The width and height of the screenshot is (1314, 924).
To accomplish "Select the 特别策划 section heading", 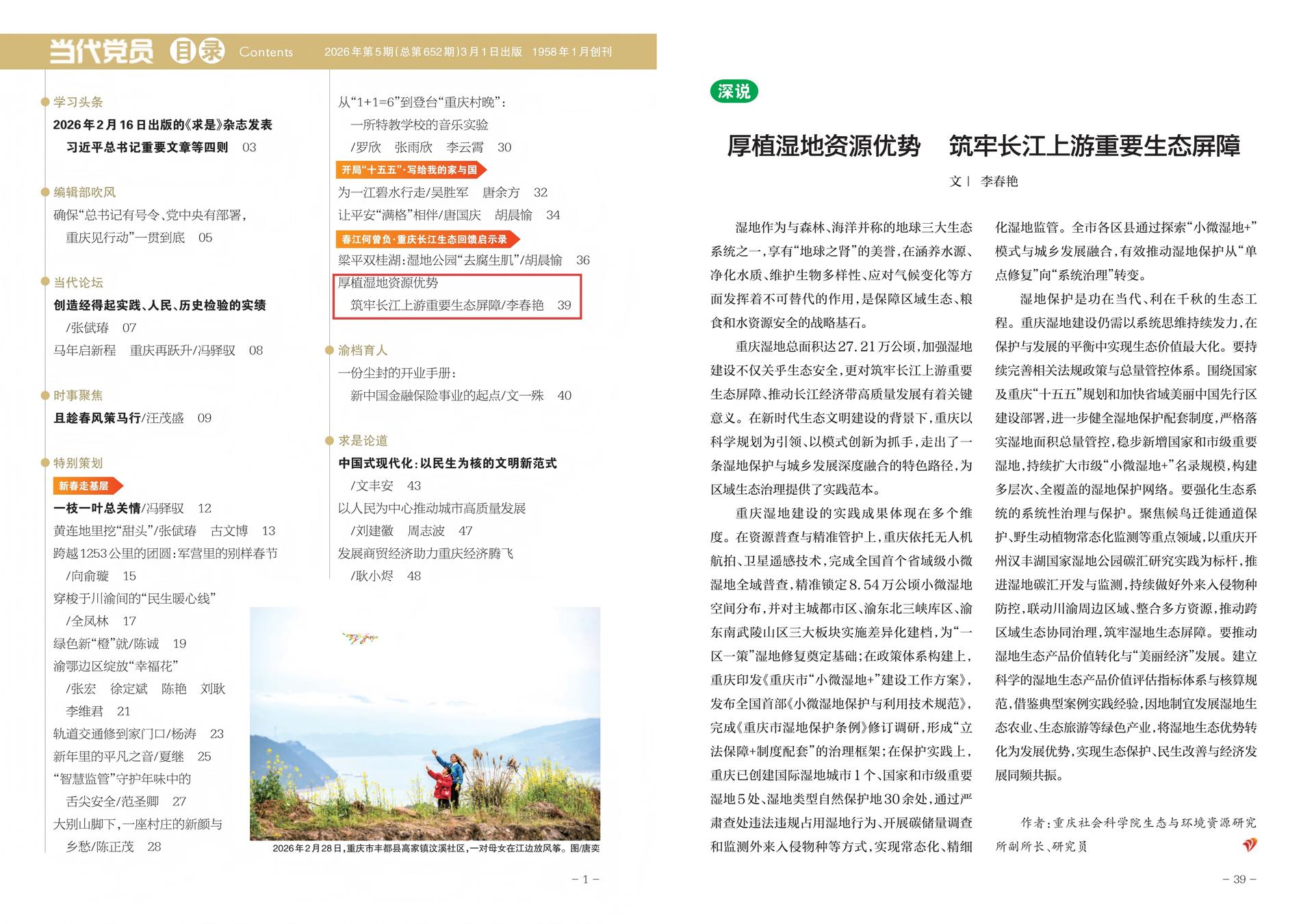I will [x=78, y=463].
